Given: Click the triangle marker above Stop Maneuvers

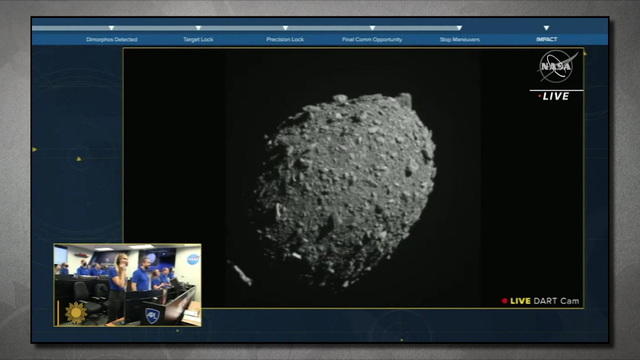Looking at the screenshot, I should click(x=459, y=28).
